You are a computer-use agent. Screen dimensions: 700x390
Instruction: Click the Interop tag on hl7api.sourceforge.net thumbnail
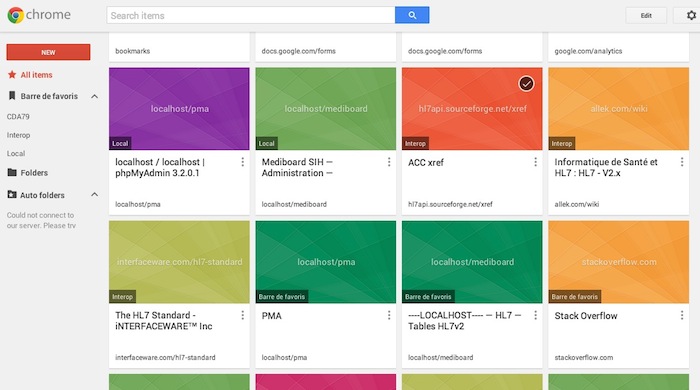[x=415, y=143]
